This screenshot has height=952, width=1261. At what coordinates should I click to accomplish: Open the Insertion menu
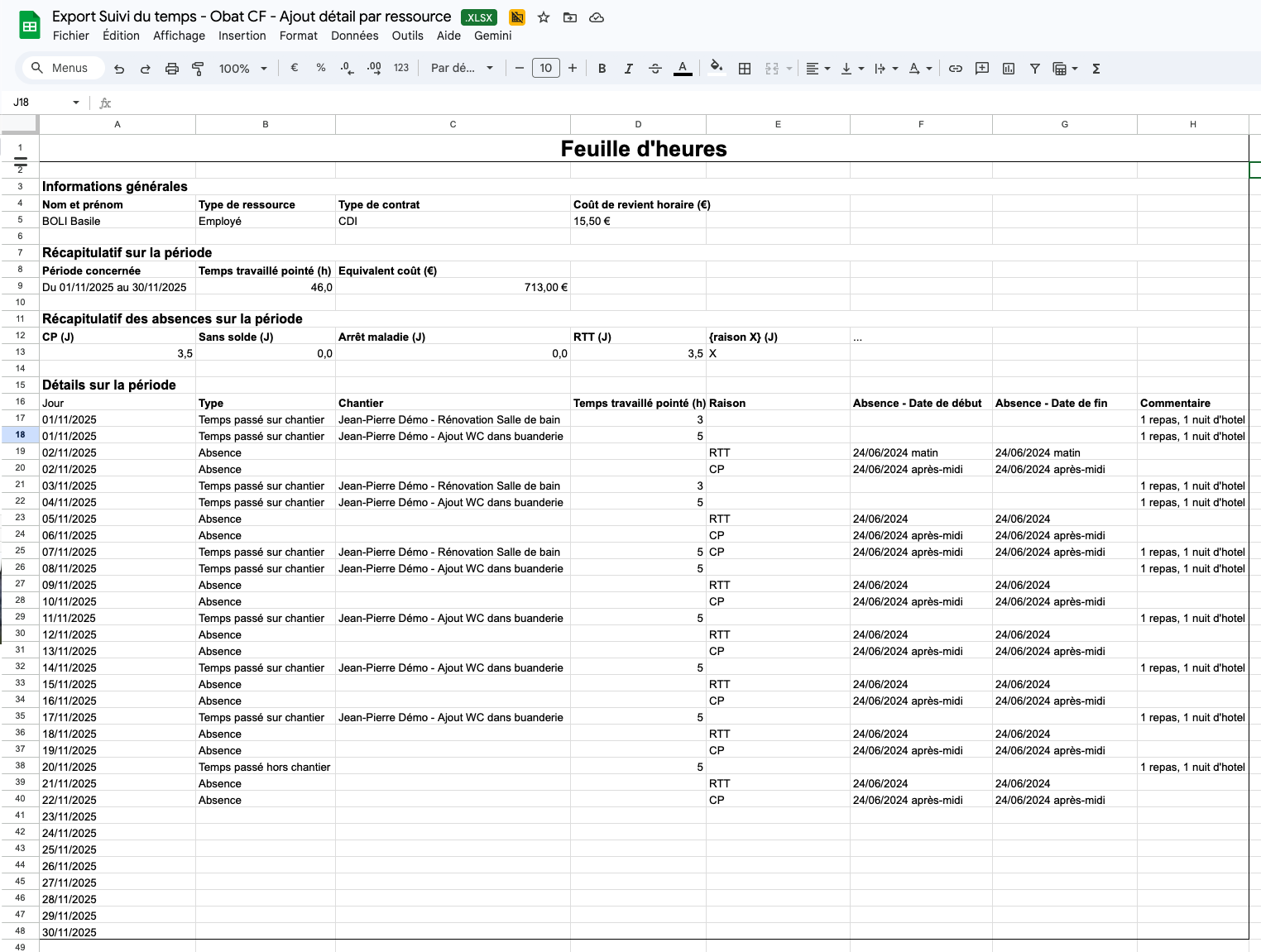point(242,36)
